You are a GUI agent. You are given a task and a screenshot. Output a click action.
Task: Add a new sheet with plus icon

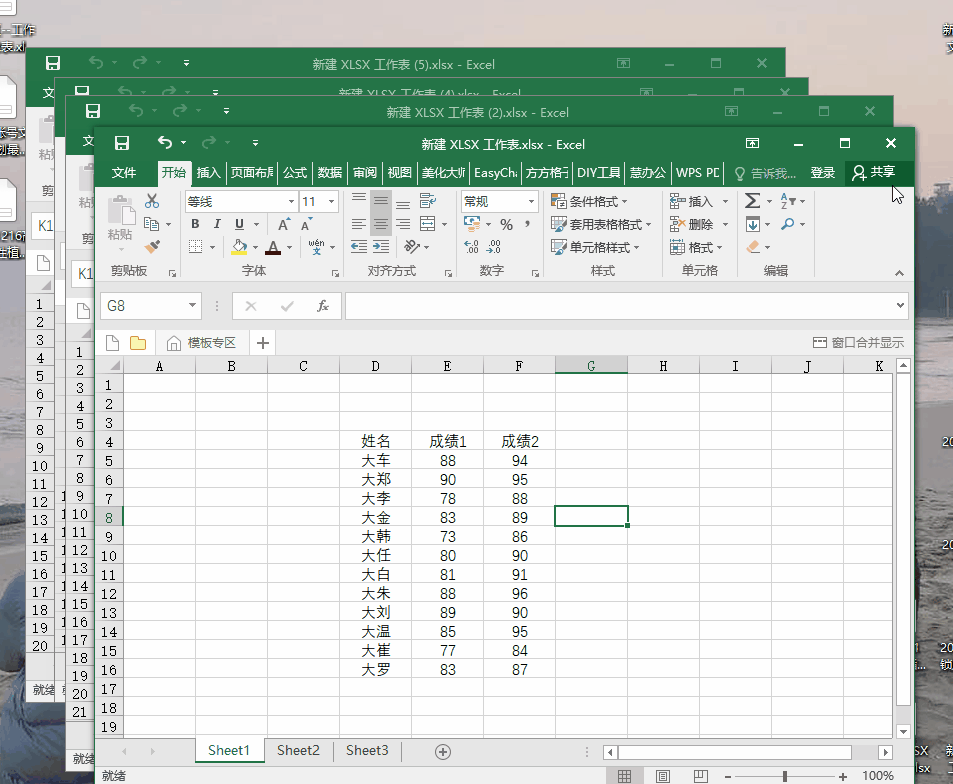pos(443,751)
